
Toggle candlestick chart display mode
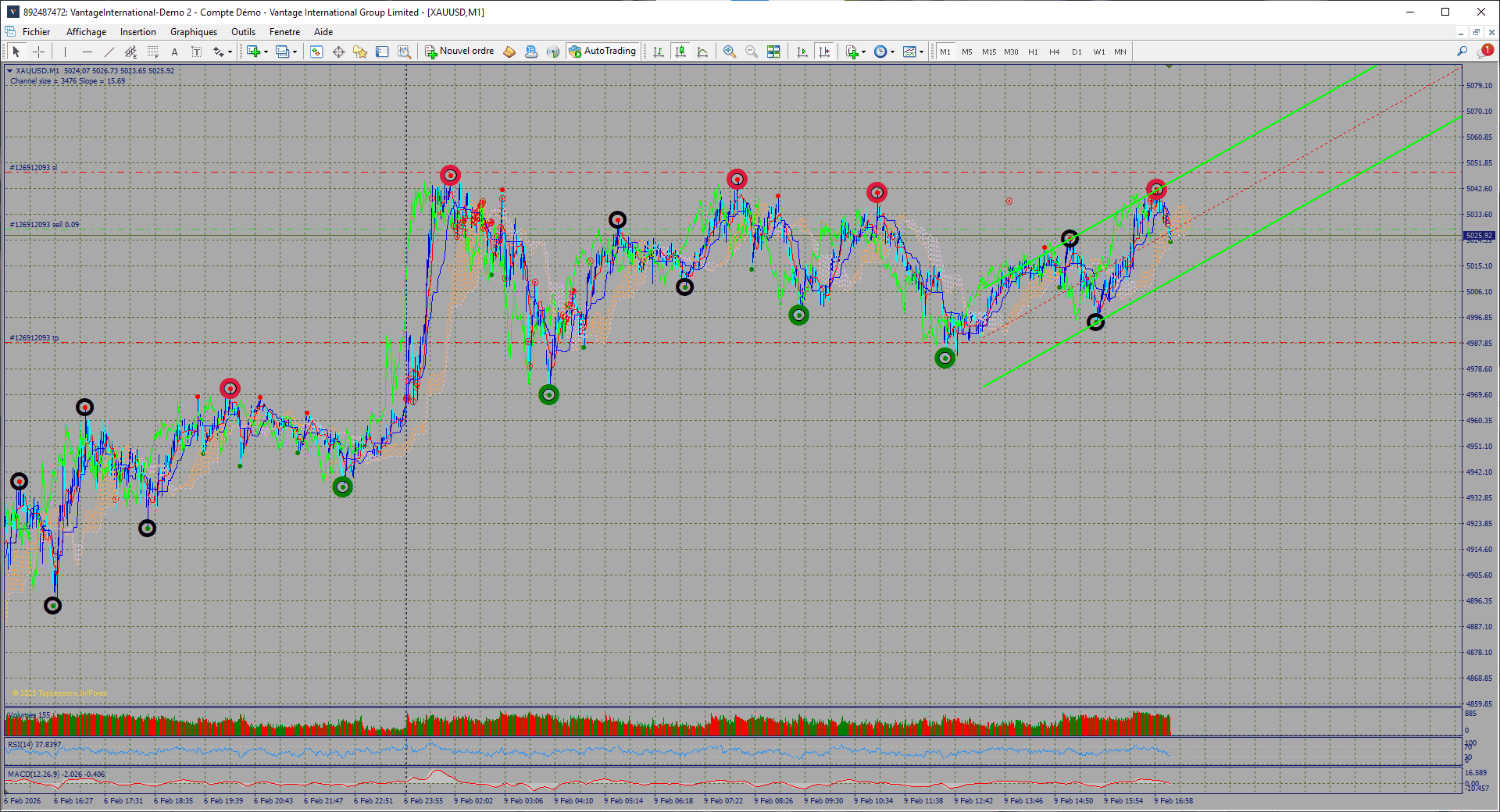pos(680,52)
